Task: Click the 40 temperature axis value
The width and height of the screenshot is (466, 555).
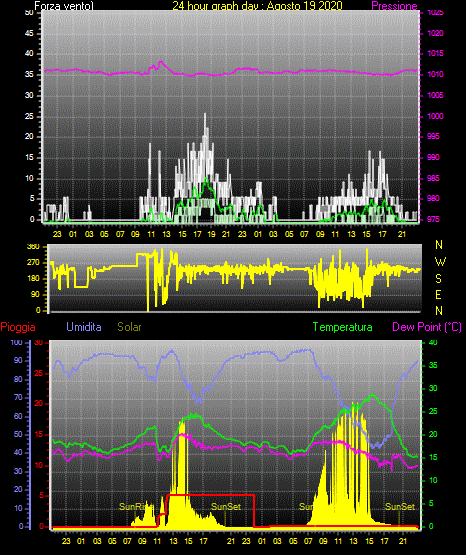Action: coord(433,342)
